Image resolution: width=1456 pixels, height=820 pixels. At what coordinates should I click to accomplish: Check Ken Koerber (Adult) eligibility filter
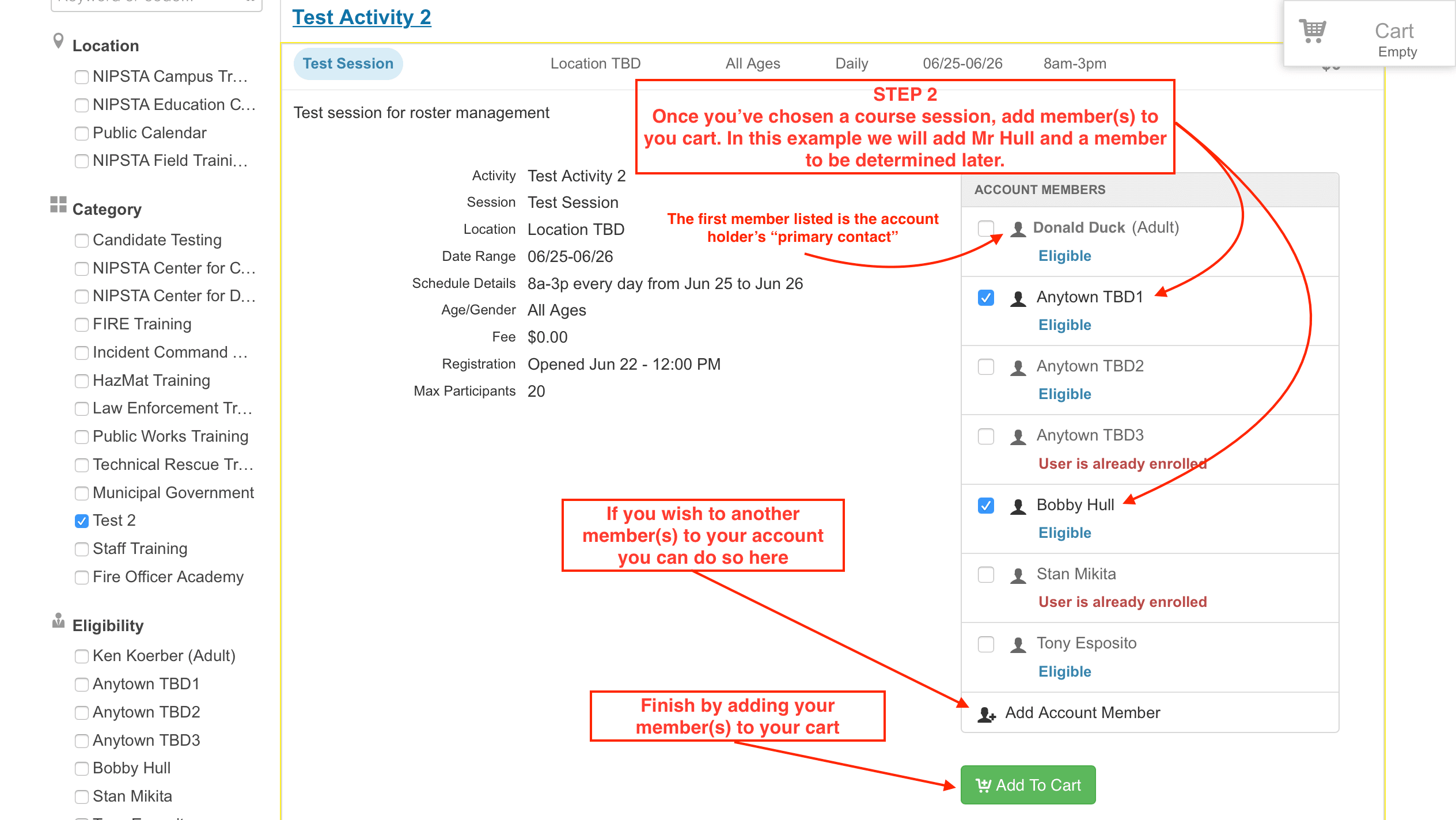pos(82,656)
